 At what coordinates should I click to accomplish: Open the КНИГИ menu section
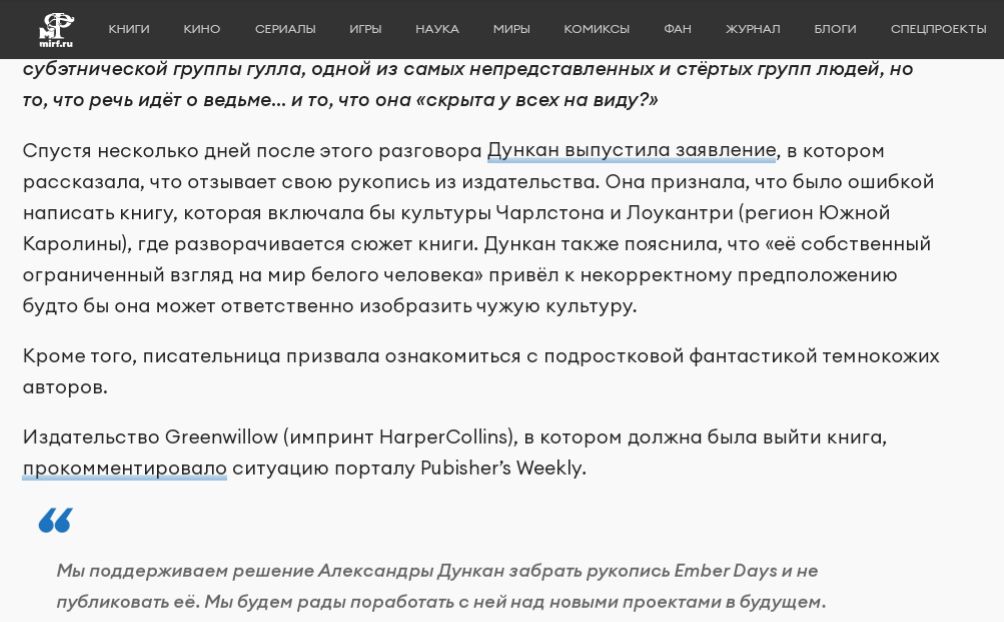pyautogui.click(x=129, y=29)
